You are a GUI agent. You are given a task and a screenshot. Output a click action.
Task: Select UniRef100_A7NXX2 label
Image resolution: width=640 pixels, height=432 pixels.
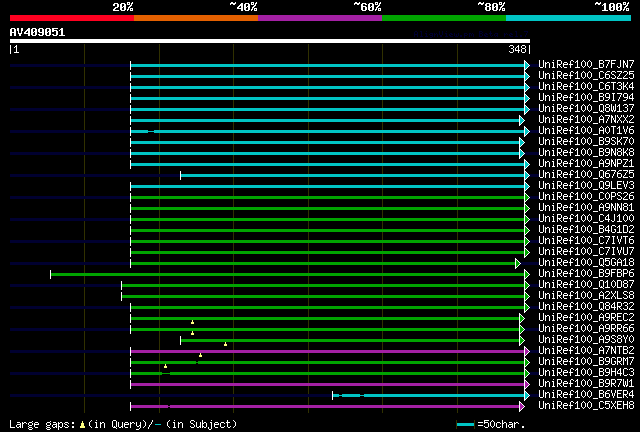[x=586, y=120]
